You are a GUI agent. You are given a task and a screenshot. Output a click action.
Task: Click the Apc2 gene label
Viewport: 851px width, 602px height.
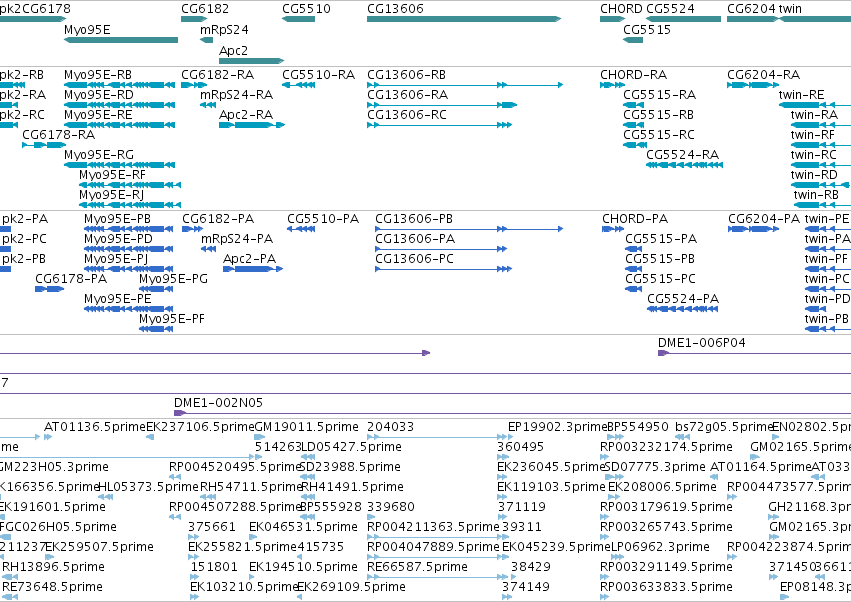point(233,50)
